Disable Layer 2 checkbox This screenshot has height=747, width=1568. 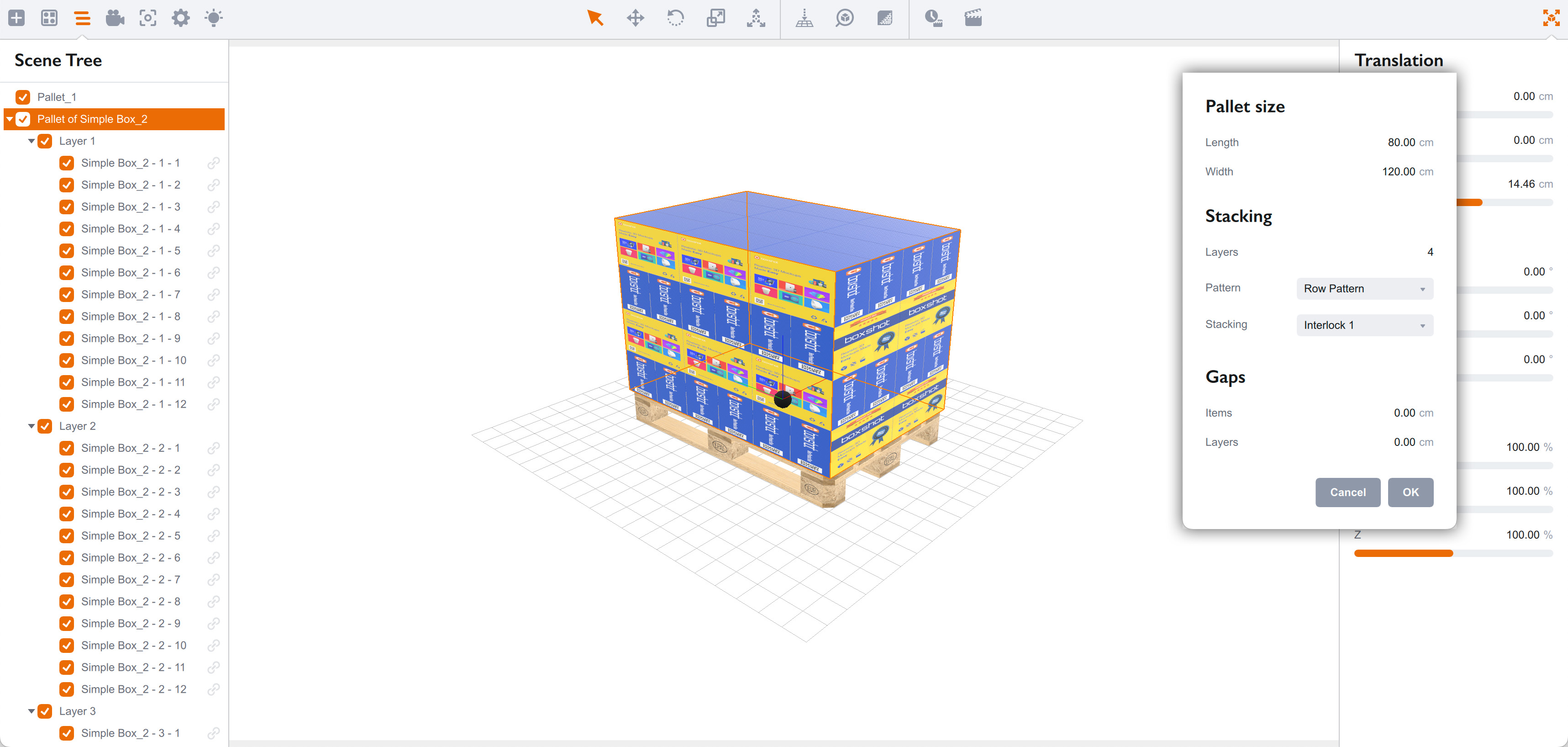click(44, 426)
